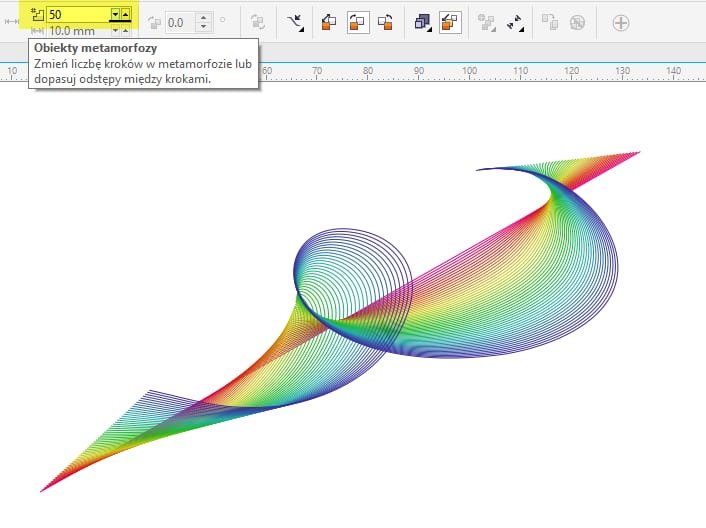Open Object and color acceleration flyout
706x528 pixels.
(x=422, y=21)
